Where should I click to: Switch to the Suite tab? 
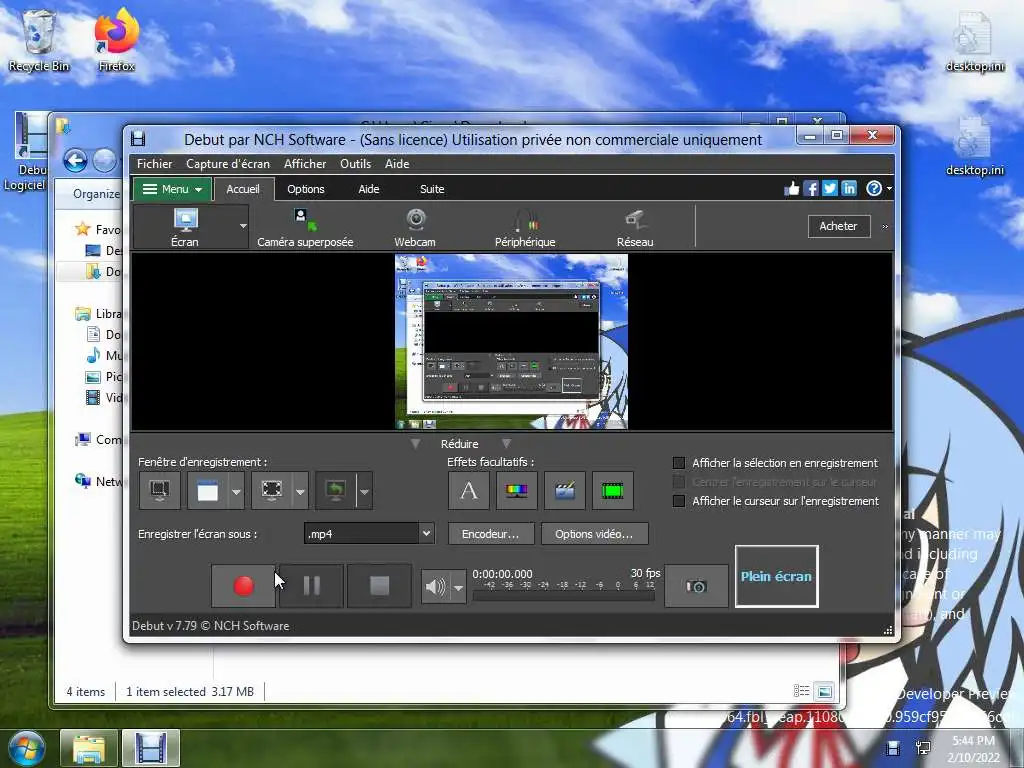click(432, 189)
